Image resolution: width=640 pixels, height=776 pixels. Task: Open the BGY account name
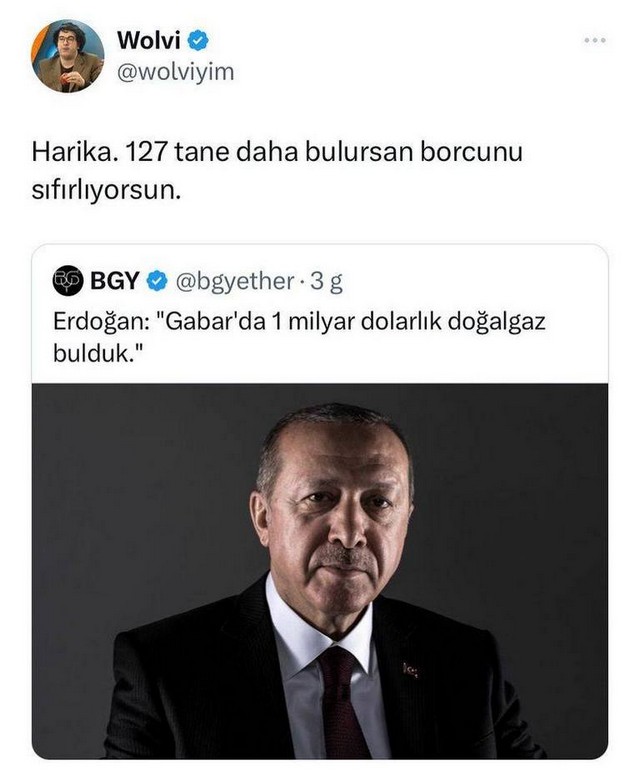(114, 281)
